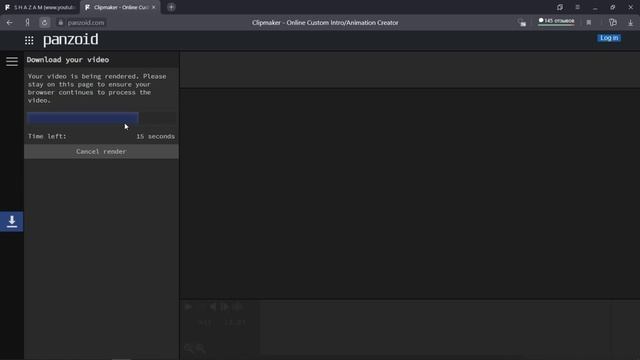Screen dimensions: 640x360
Task: Select the Download icon in the left sidebar
Action: tap(11, 221)
